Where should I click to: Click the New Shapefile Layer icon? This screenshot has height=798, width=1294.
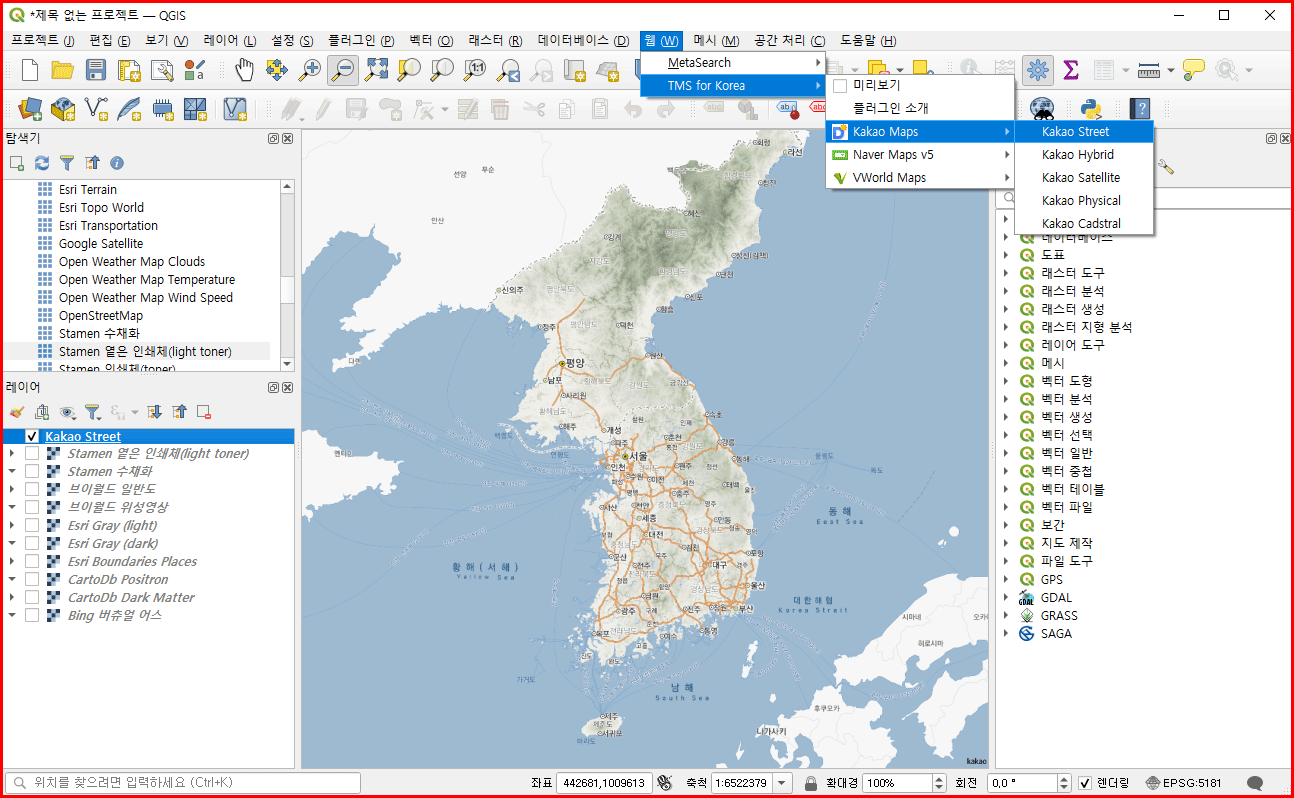tap(96, 108)
